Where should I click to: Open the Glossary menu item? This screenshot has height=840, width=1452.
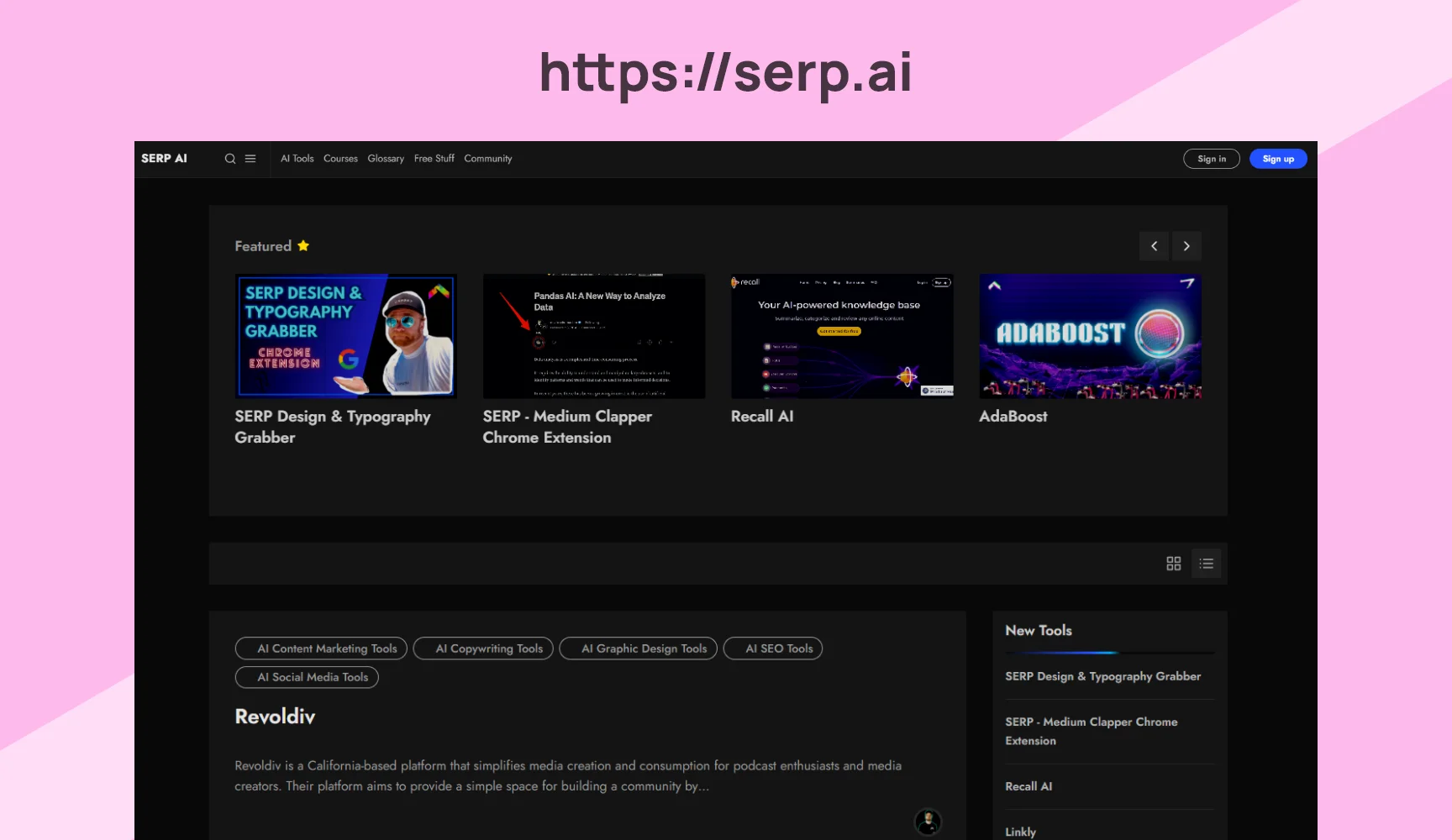click(386, 159)
